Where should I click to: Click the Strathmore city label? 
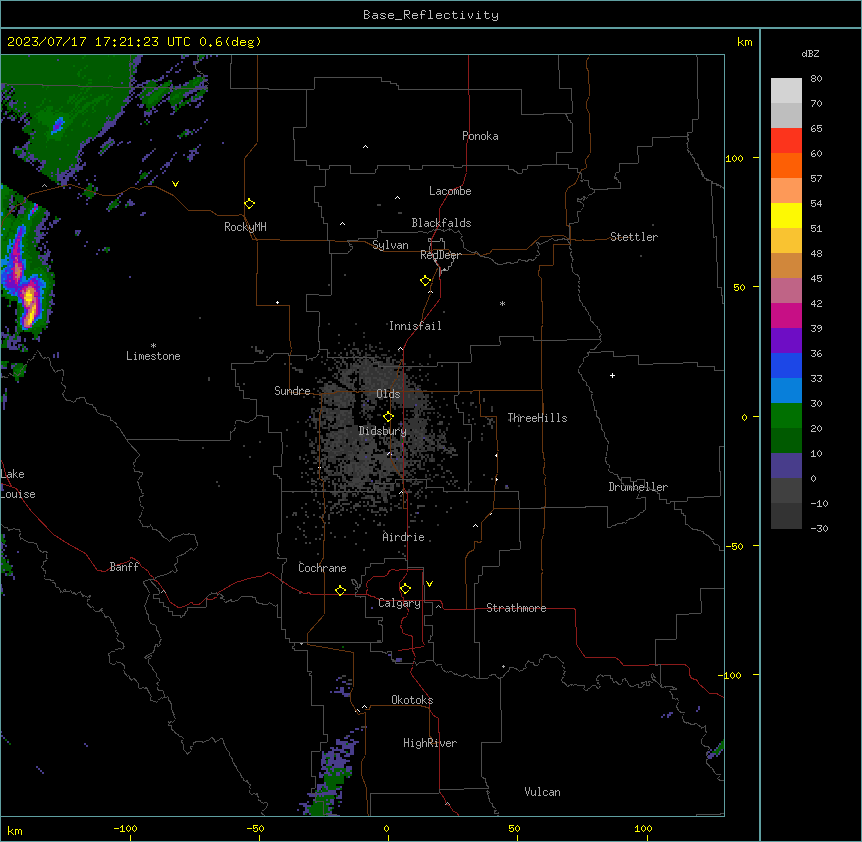pyautogui.click(x=516, y=608)
